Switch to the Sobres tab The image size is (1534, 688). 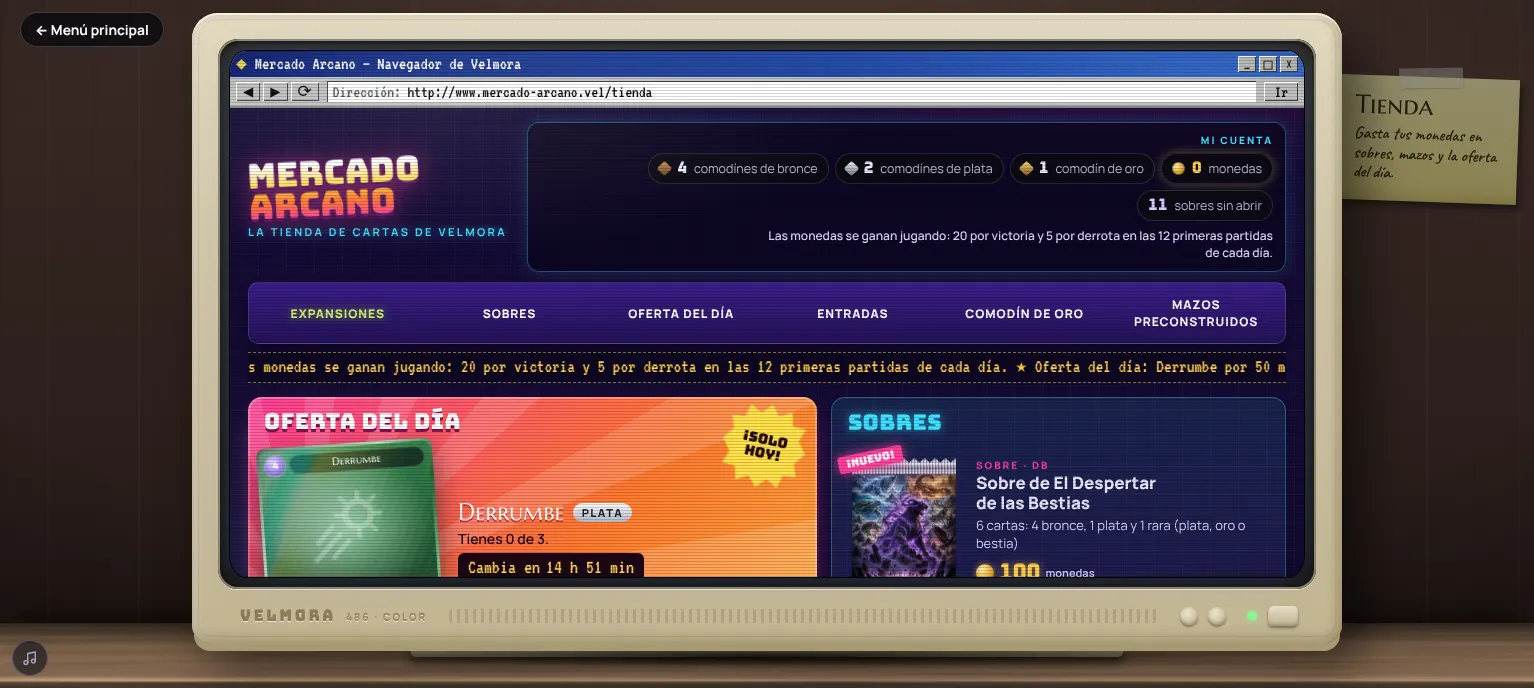(x=509, y=314)
